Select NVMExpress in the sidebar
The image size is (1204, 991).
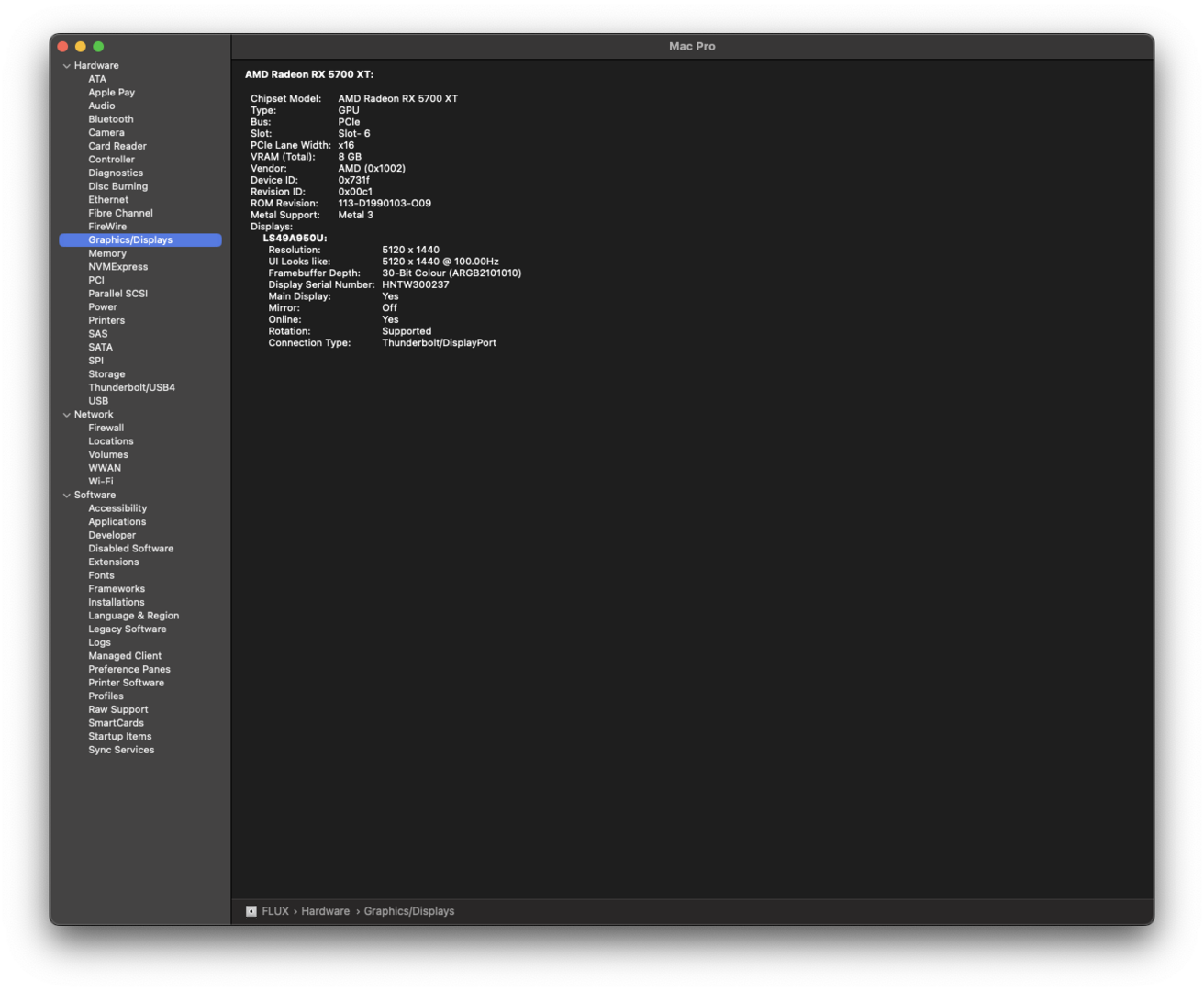(x=117, y=267)
